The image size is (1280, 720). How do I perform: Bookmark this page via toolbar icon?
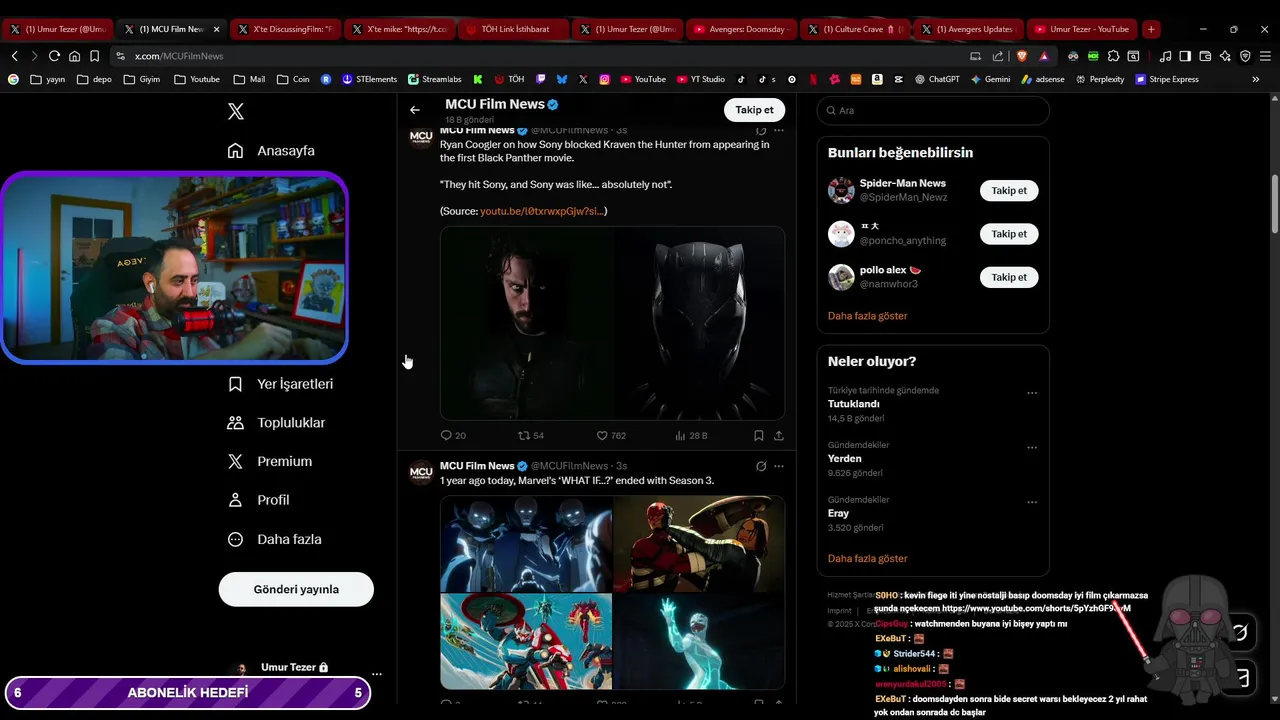(94, 56)
